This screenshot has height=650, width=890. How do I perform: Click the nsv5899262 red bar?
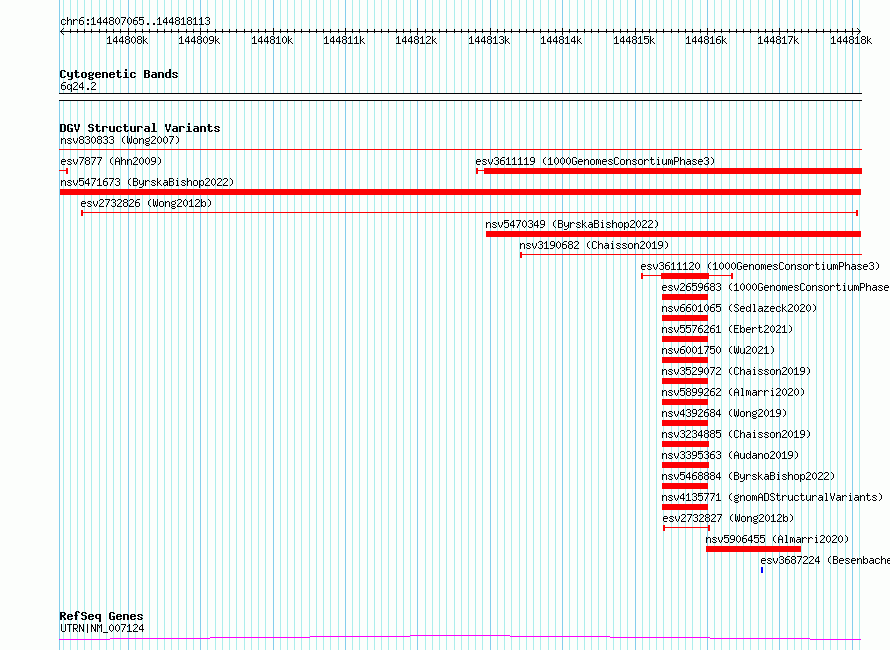685,402
